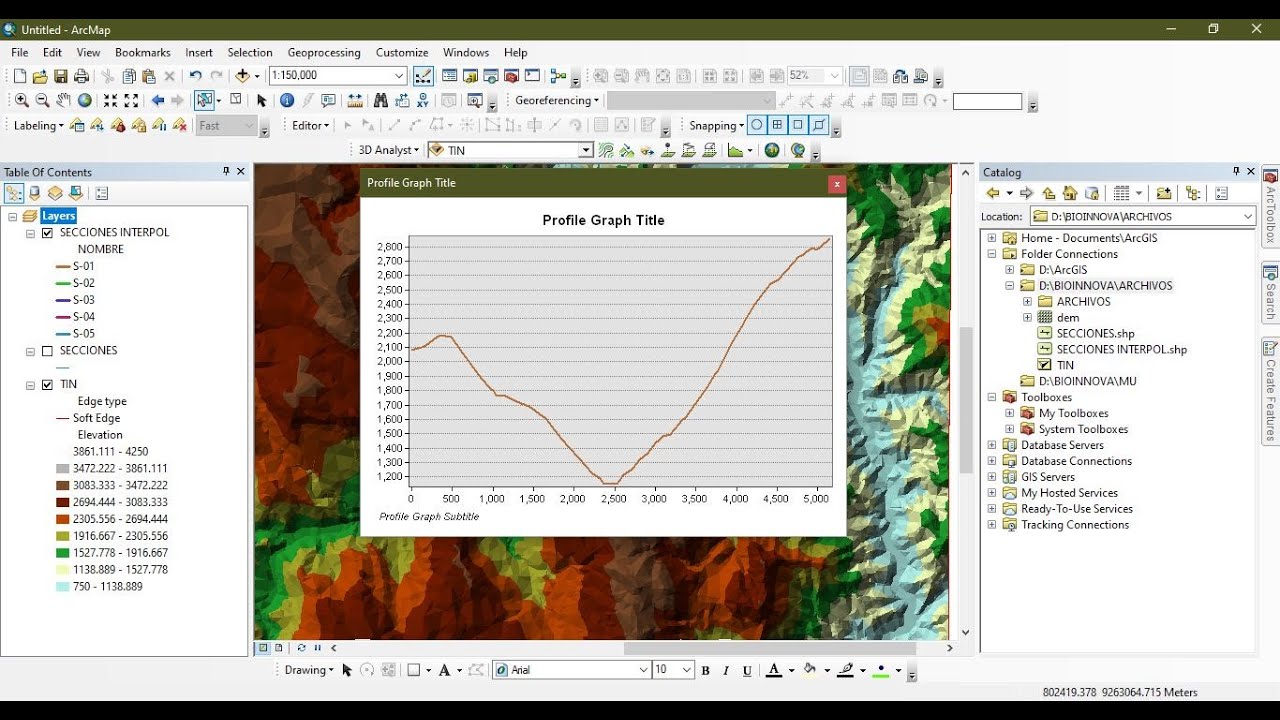Click the Open map document icon

coord(40,76)
